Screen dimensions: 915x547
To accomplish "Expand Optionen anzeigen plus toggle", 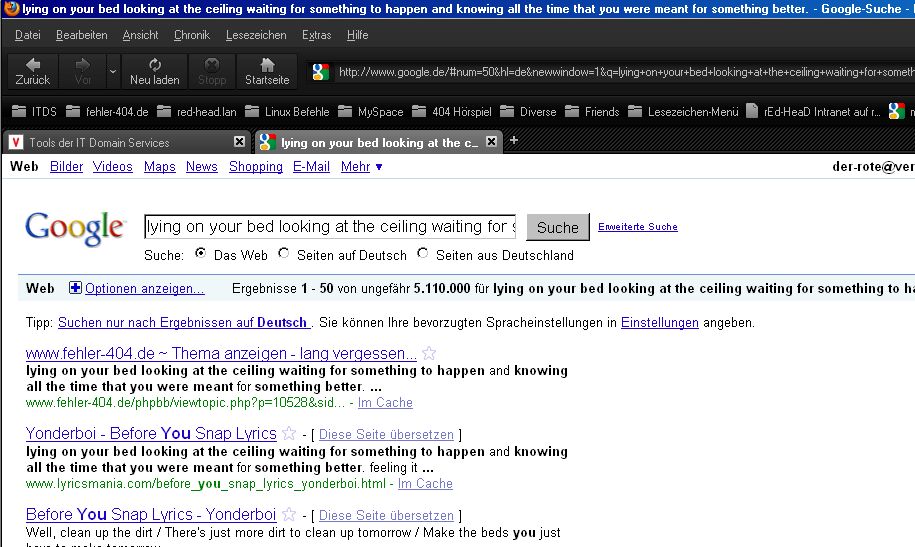I will 75,289.
